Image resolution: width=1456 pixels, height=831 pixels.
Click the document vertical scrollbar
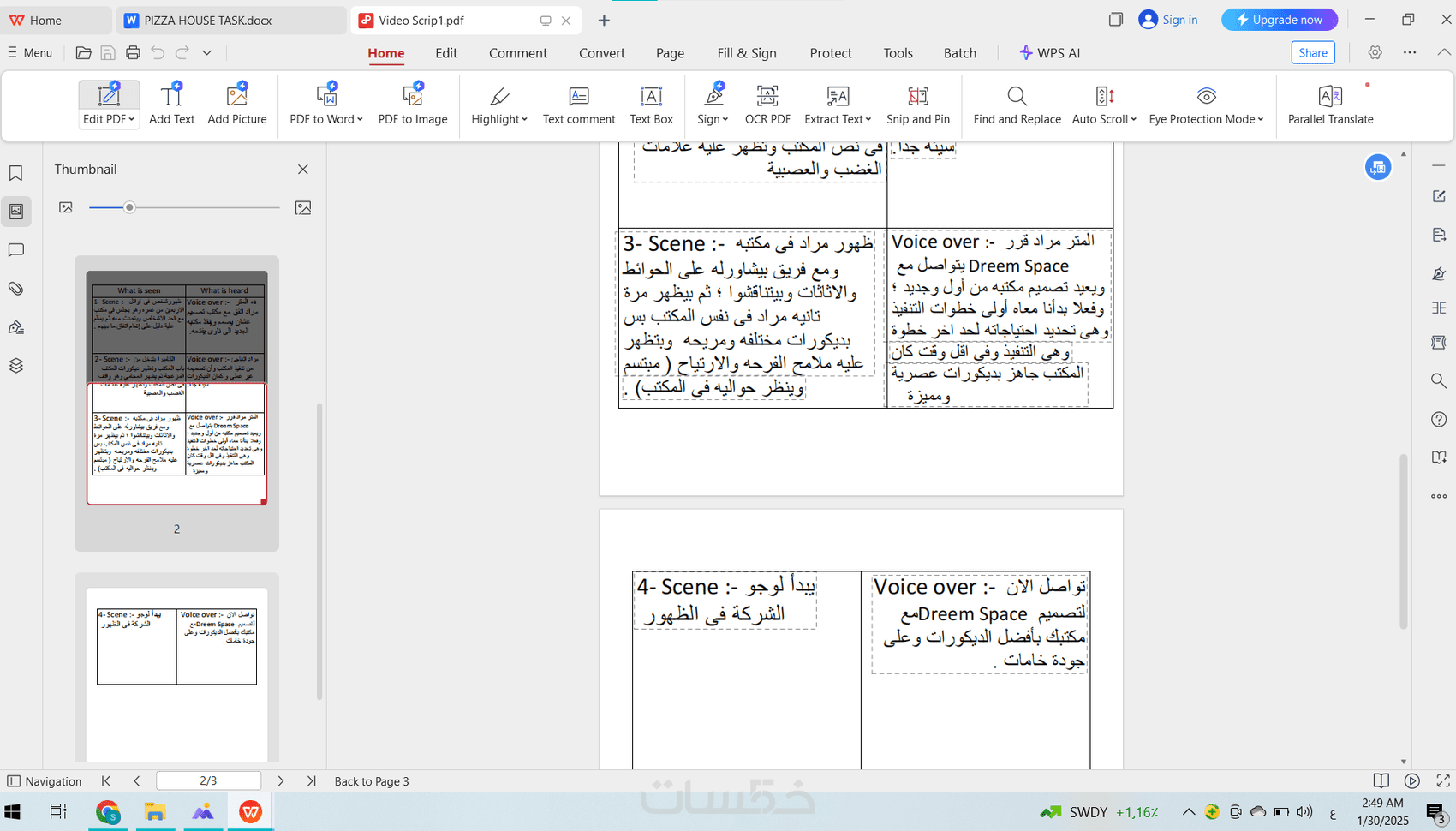pos(1403,541)
